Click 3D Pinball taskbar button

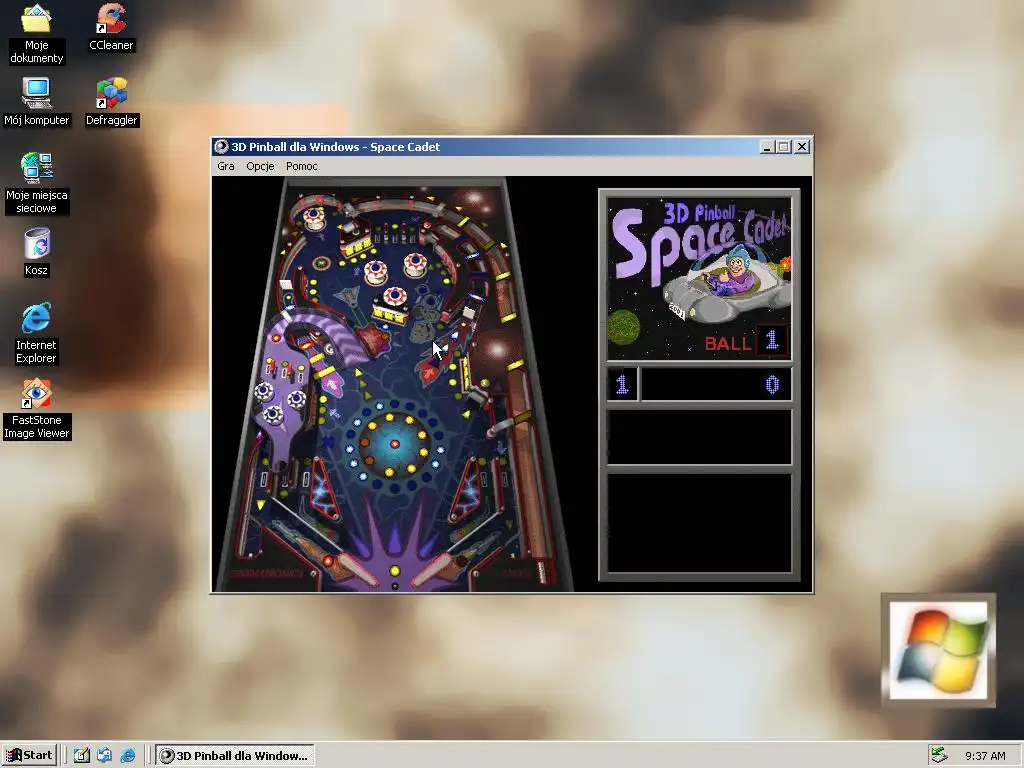[x=235, y=756]
